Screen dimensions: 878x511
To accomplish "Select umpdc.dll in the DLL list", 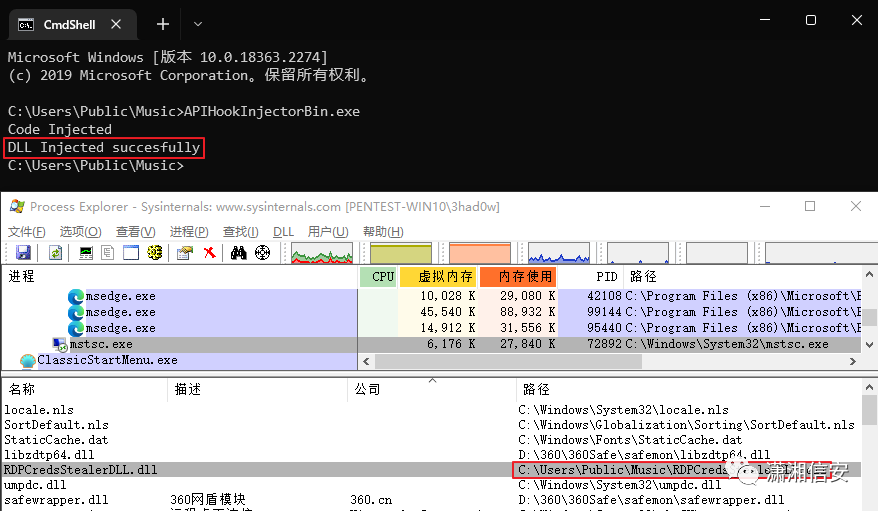I will 431,485.
